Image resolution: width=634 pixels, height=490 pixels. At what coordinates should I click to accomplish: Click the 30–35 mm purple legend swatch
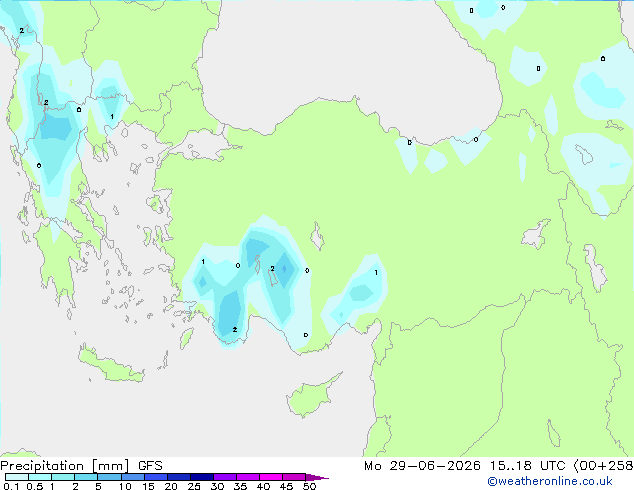click(x=225, y=477)
